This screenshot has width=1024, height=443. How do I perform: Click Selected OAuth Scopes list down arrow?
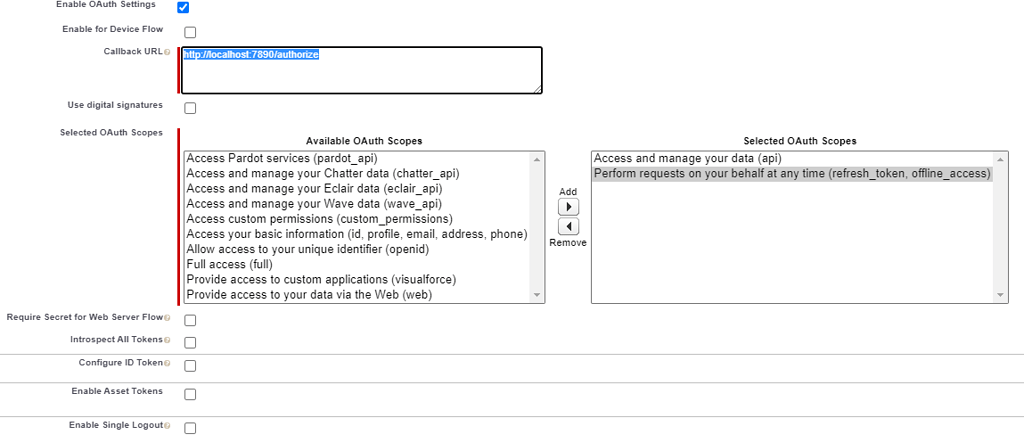click(x=1001, y=295)
